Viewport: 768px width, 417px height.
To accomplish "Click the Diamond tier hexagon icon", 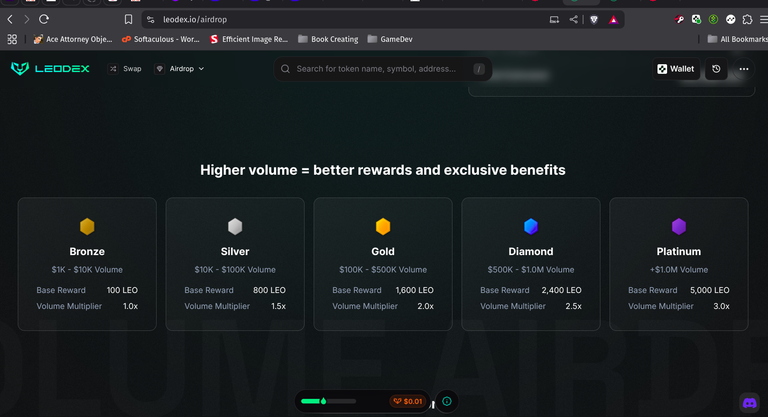I will (x=531, y=226).
